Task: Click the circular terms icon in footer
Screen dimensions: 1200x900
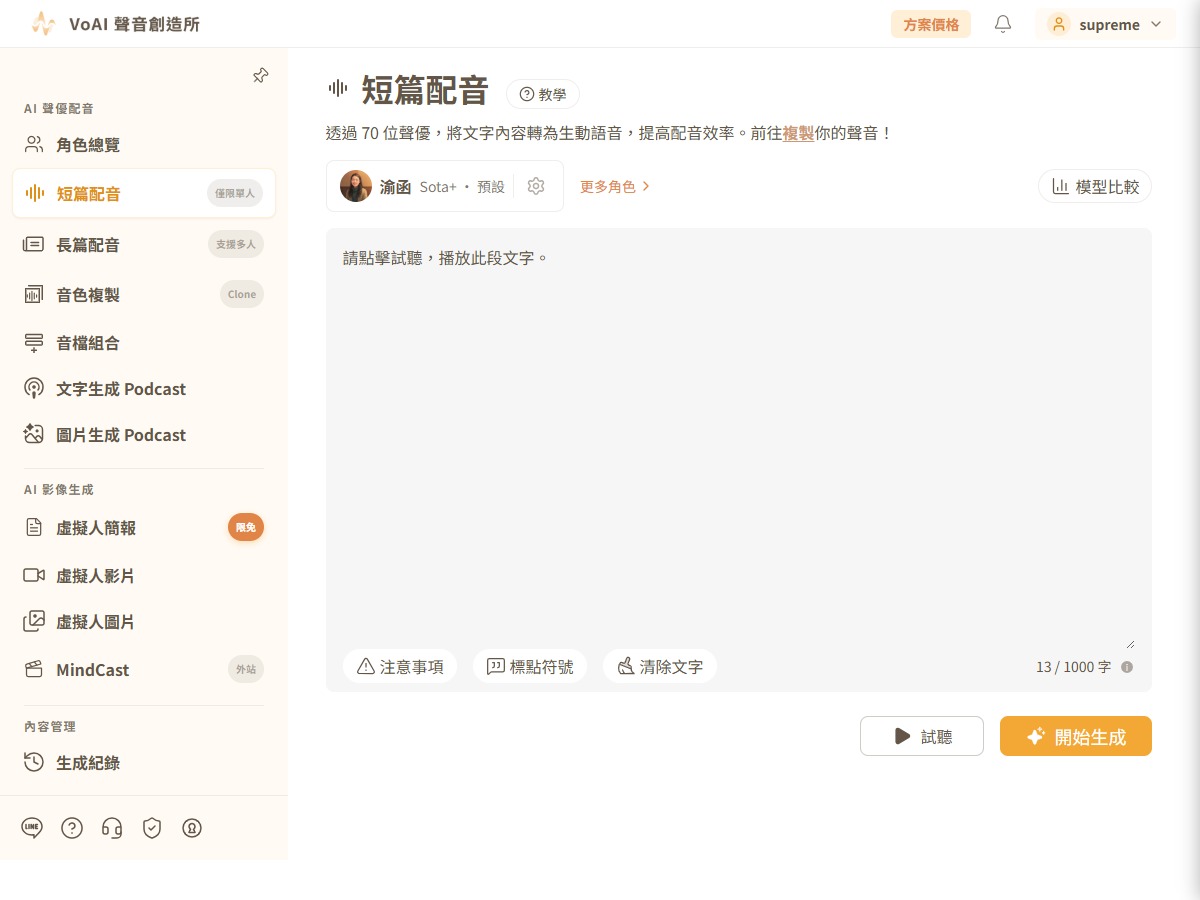Action: [x=192, y=828]
